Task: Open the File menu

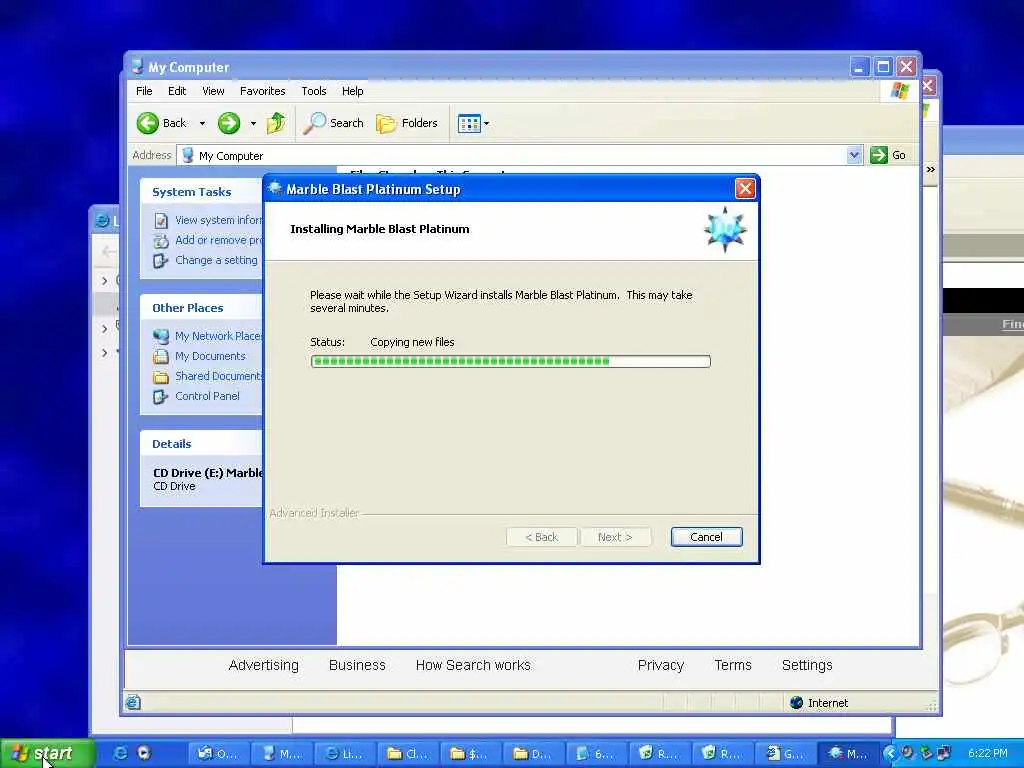Action: [144, 91]
